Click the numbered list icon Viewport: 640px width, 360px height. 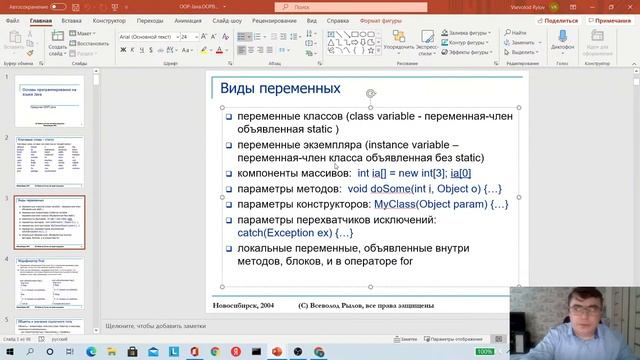[258, 37]
